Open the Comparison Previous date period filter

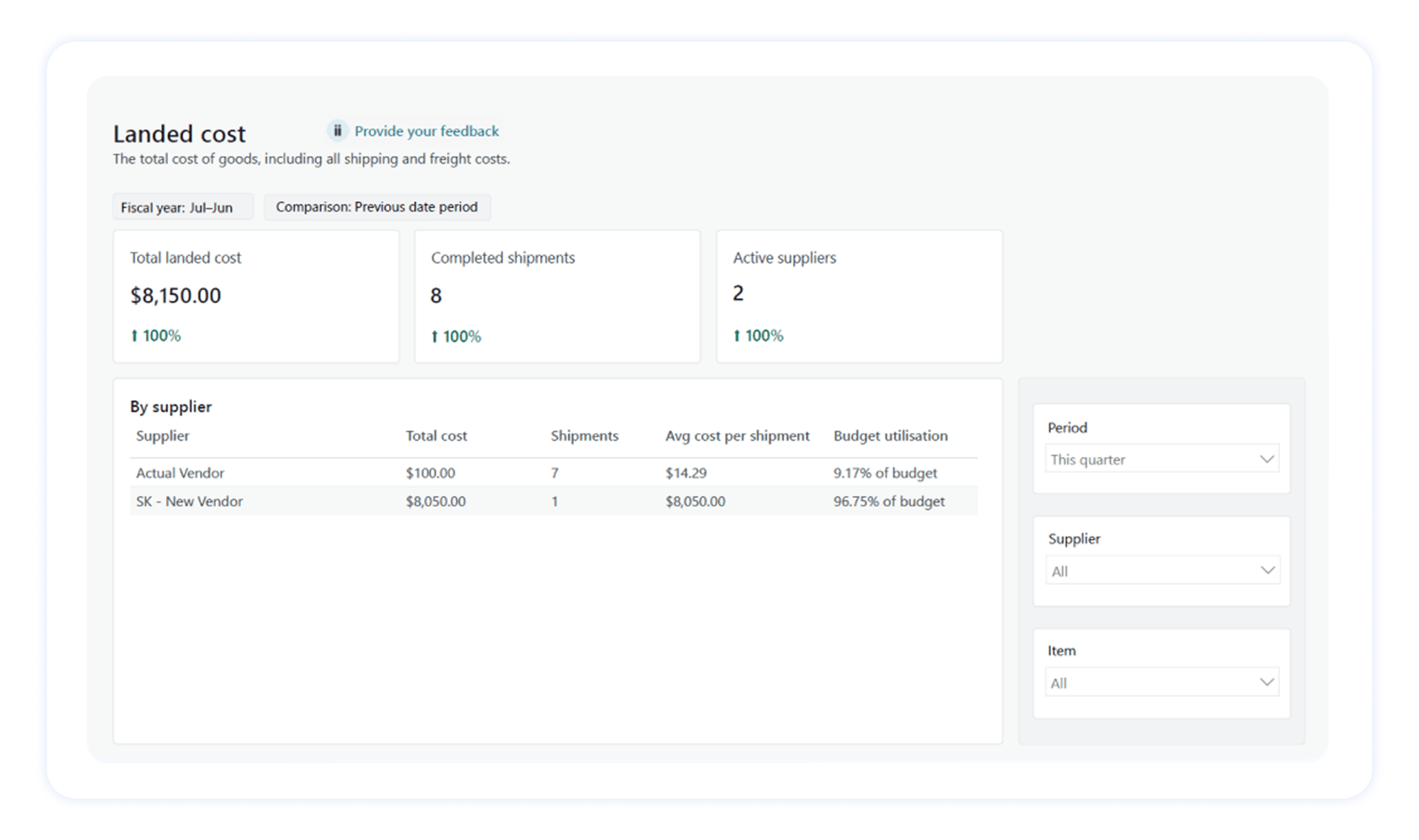click(x=377, y=206)
